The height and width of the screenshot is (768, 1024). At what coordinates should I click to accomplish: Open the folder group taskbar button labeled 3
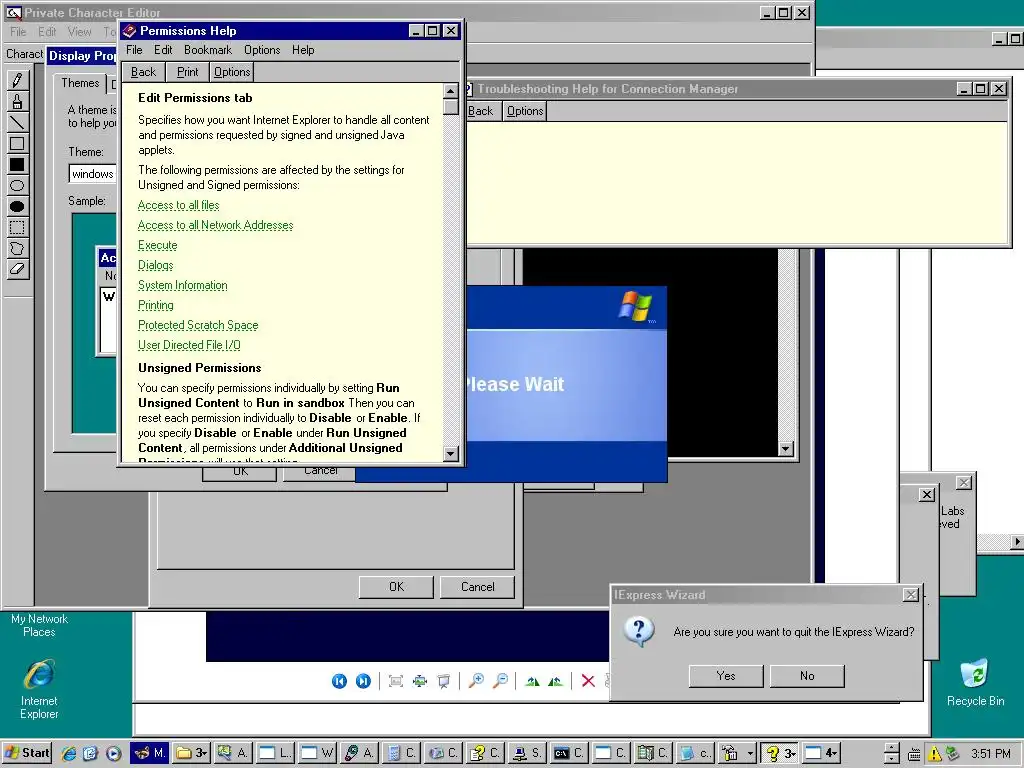pyautogui.click(x=191, y=753)
